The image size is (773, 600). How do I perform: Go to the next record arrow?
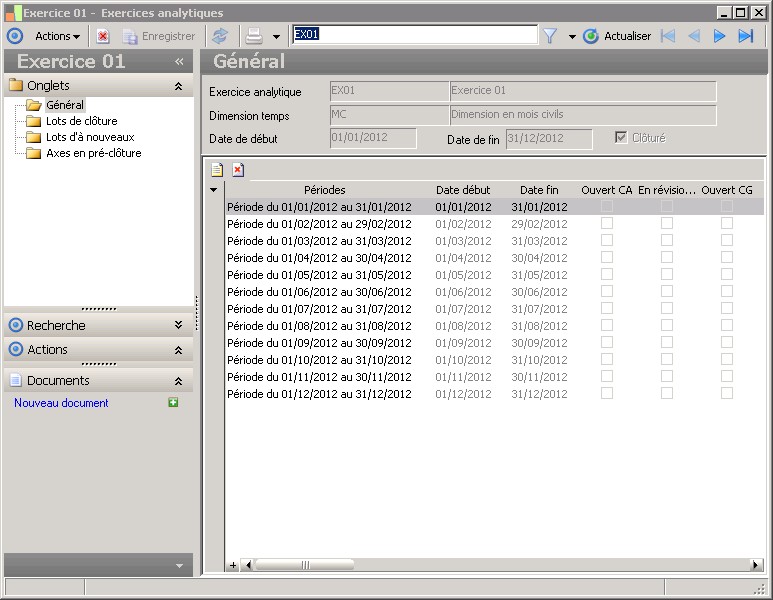tap(719, 36)
